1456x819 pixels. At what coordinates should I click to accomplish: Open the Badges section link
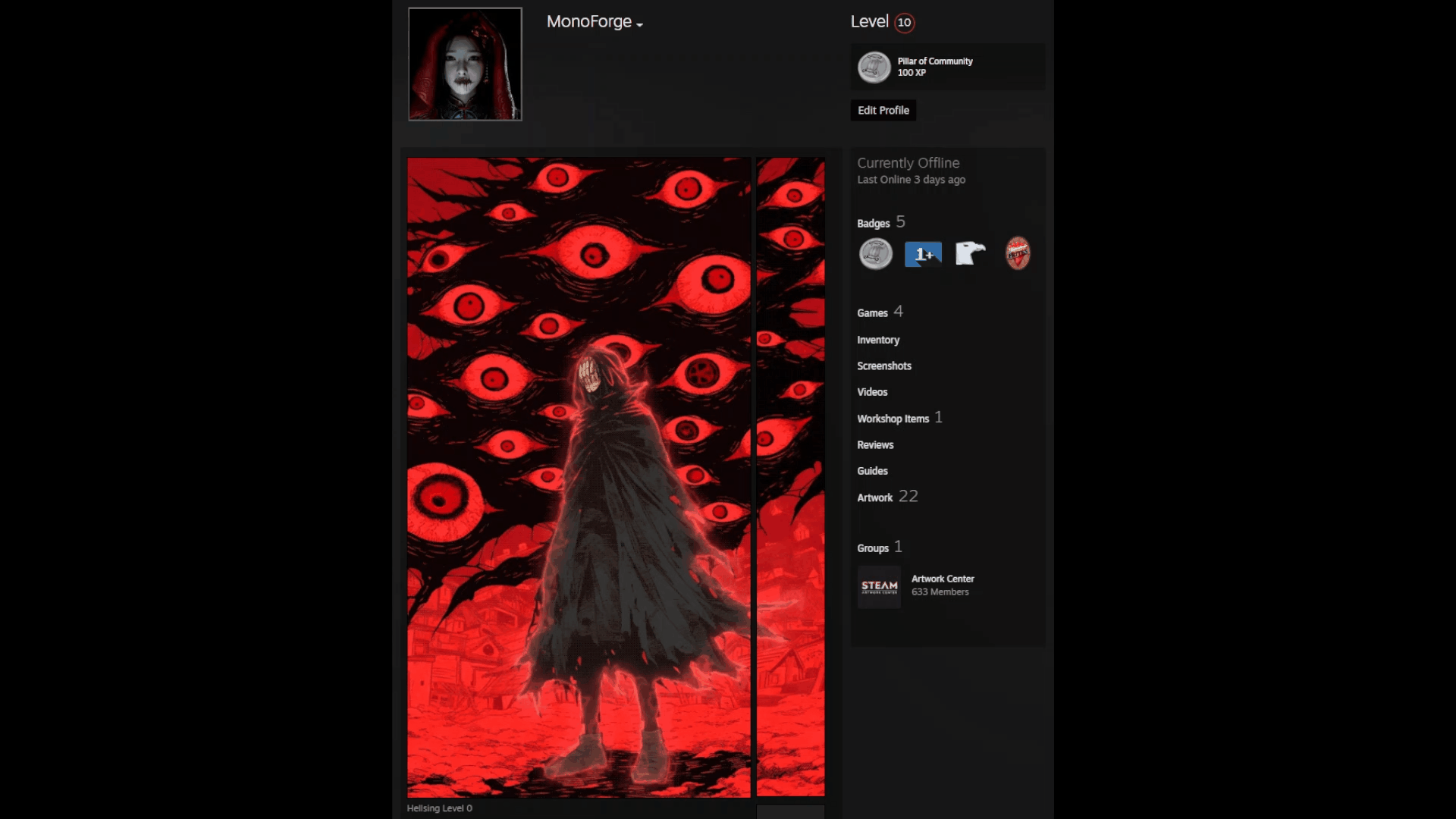(x=873, y=224)
